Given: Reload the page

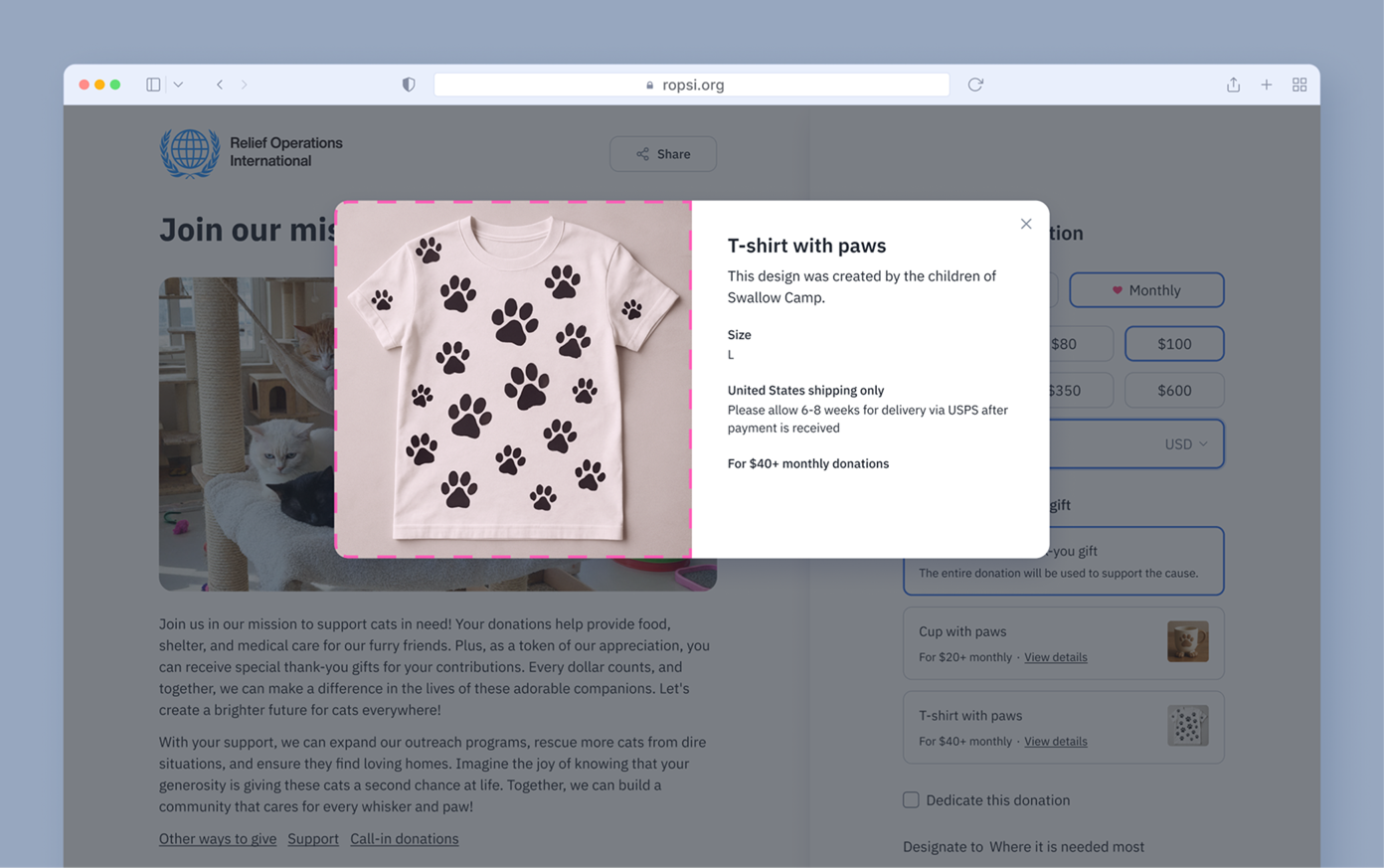Looking at the screenshot, I should [x=975, y=85].
